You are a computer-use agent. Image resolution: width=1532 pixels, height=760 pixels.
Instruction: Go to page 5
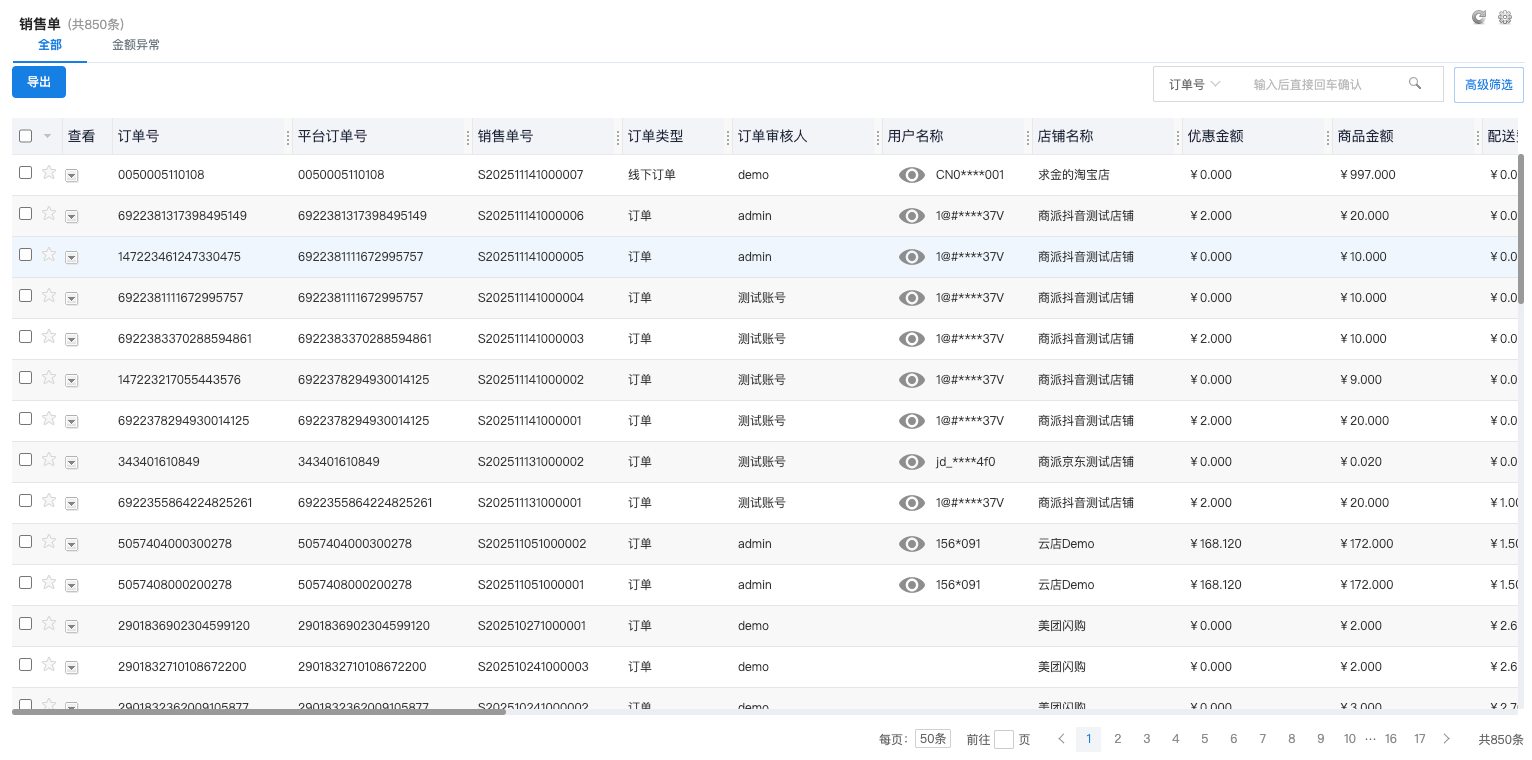pos(1205,739)
